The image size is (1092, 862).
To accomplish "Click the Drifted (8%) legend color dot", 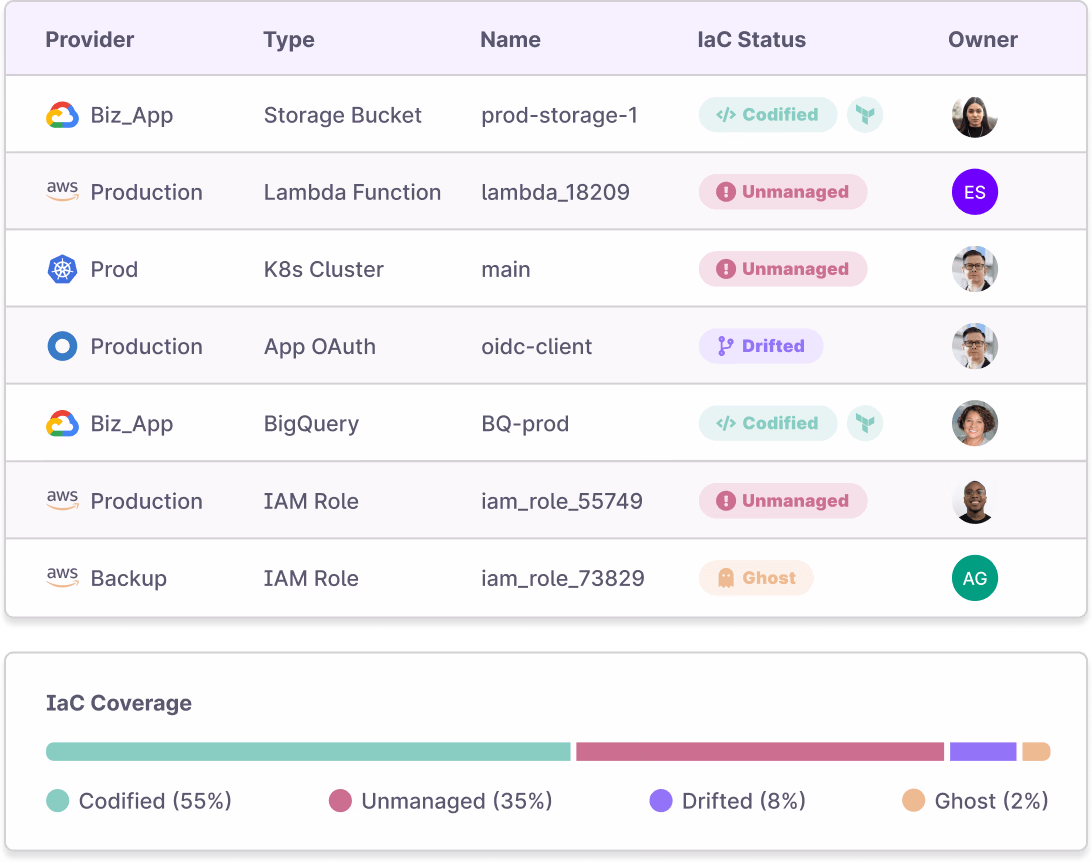I will point(661,801).
